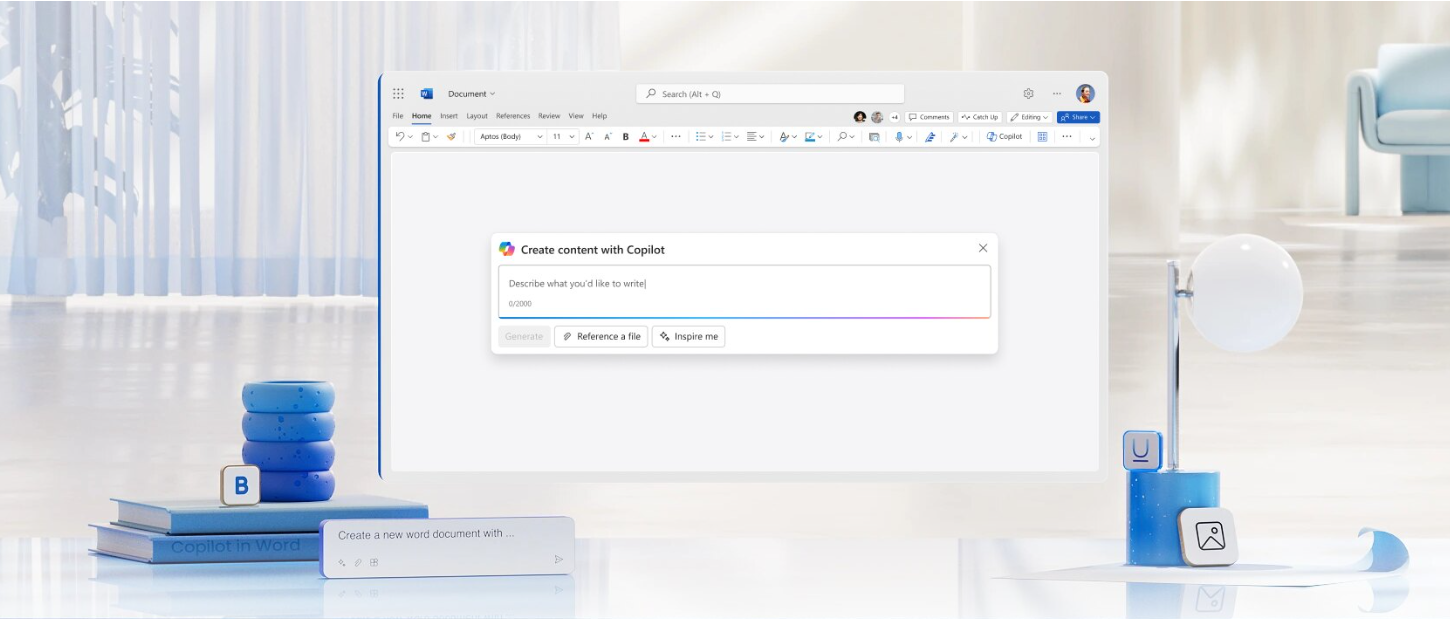The image size is (1450, 619).
Task: Switch to the Review tab
Action: (549, 116)
